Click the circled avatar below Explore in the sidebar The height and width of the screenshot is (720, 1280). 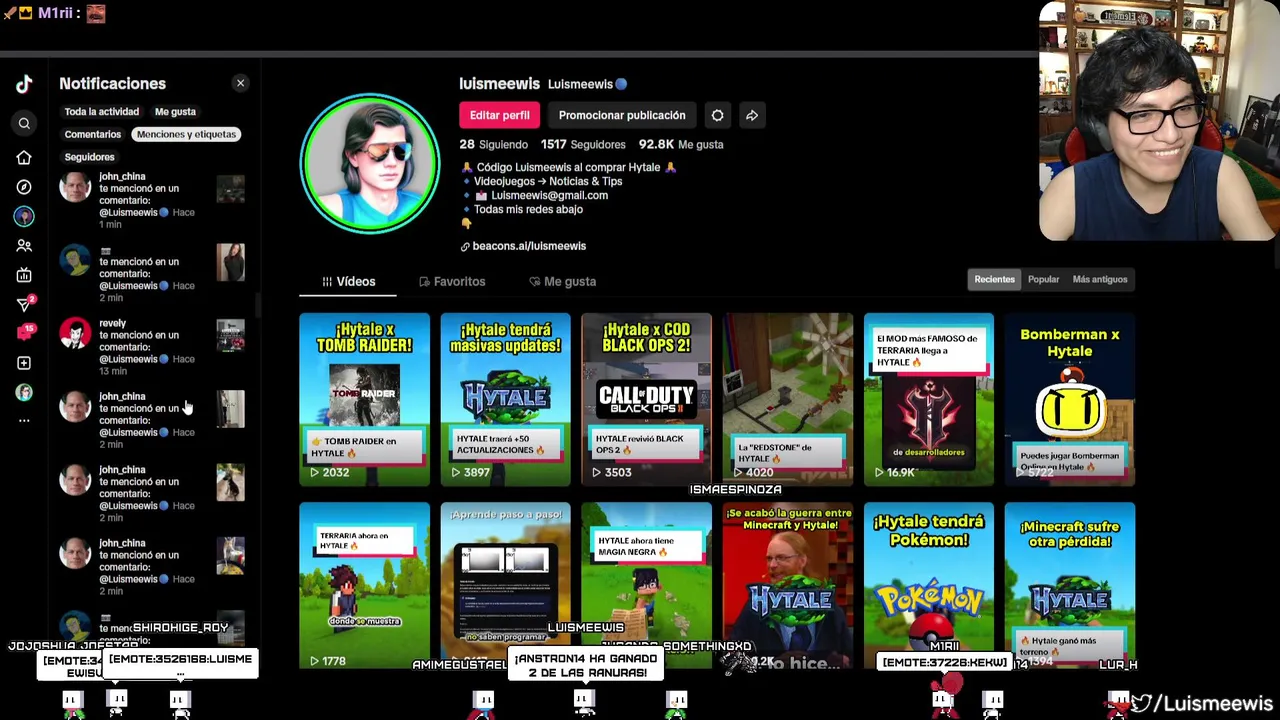tap(24, 216)
